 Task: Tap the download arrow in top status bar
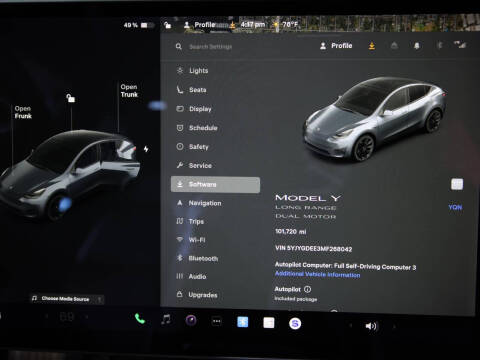pyautogui.click(x=232, y=25)
